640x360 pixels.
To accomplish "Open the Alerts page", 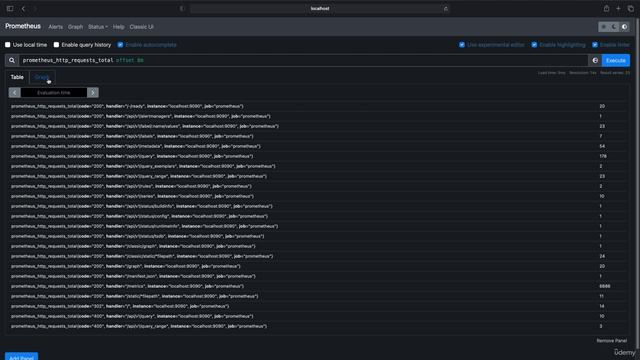I will (x=56, y=27).
